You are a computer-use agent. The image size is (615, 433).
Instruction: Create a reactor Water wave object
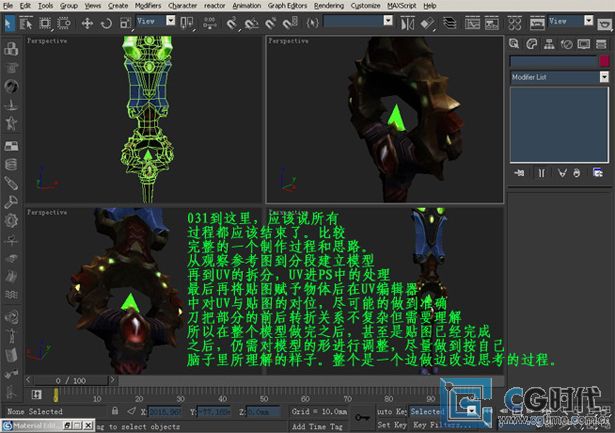pyautogui.click(x=11, y=295)
